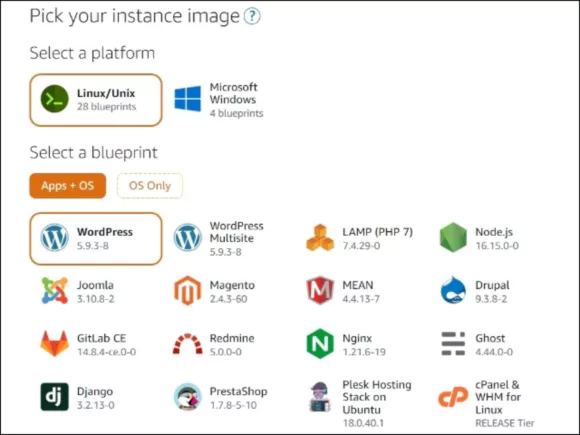This screenshot has width=580, height=435.
Task: Select the Linux/Unix platform
Action: (x=96, y=100)
